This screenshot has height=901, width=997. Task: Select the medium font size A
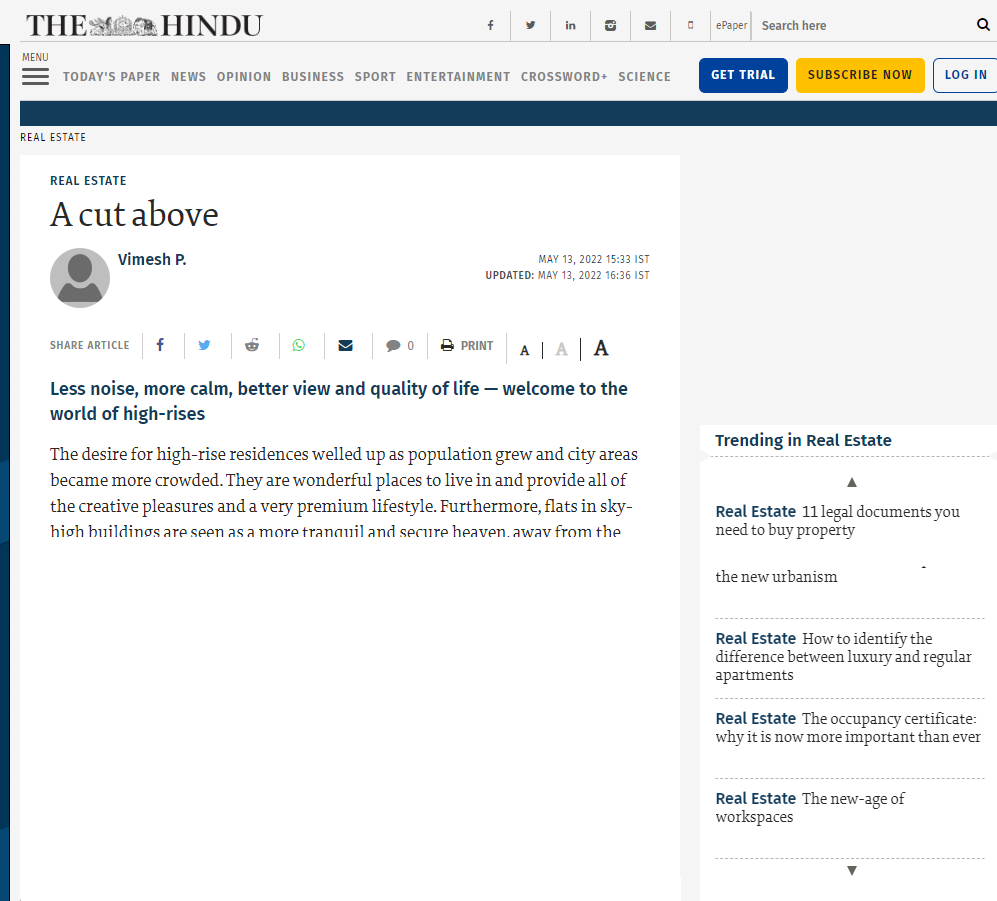(561, 349)
